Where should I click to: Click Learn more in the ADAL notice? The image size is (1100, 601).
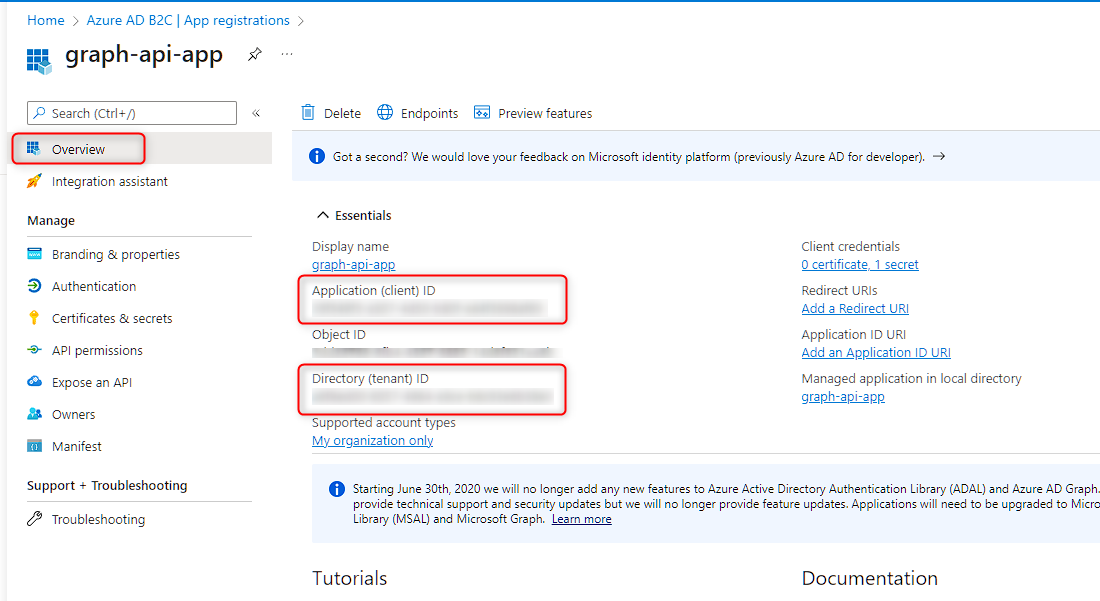[582, 519]
